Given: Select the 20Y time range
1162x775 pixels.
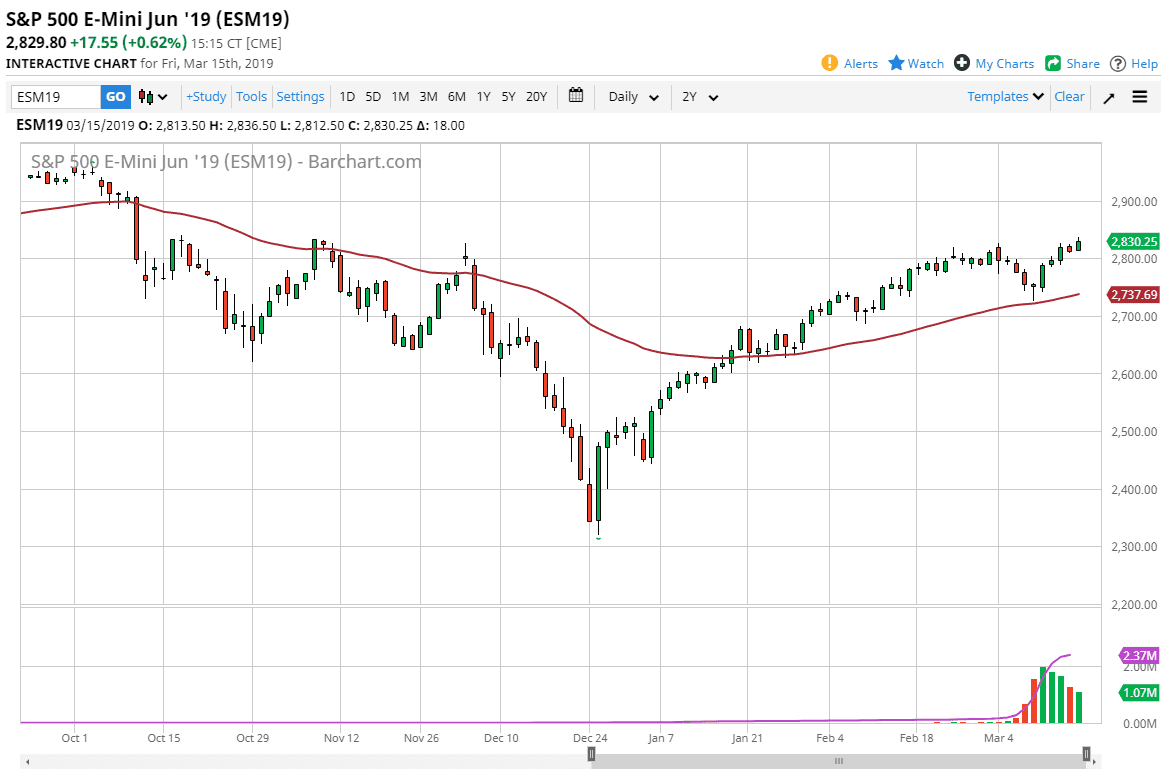Looking at the screenshot, I should point(537,96).
